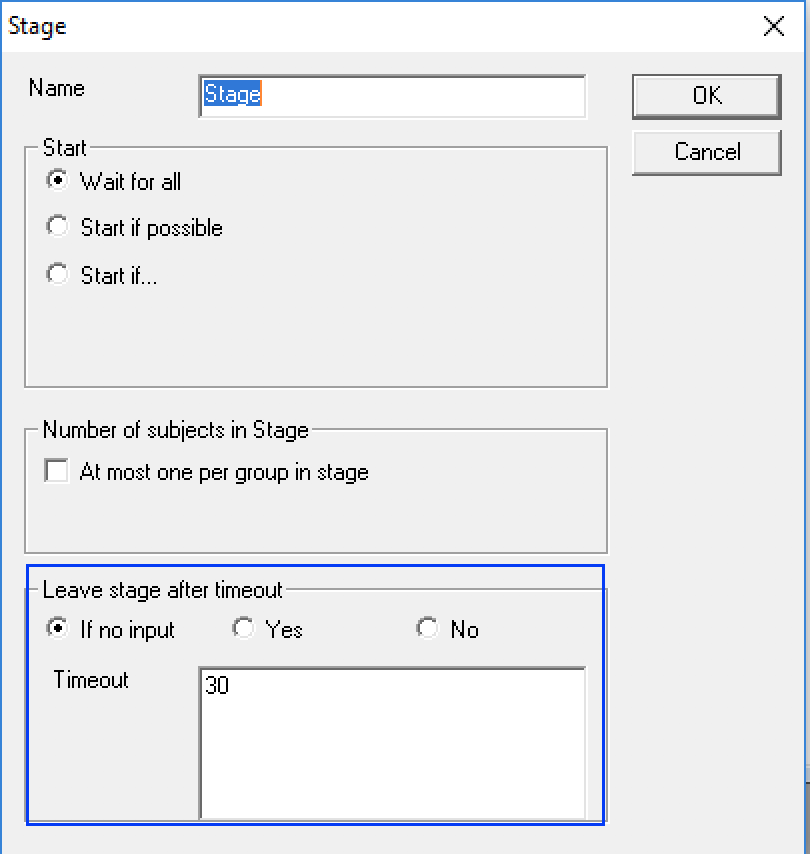The image size is (810, 854).
Task: Click the 'Name' label text
Action: [56, 88]
